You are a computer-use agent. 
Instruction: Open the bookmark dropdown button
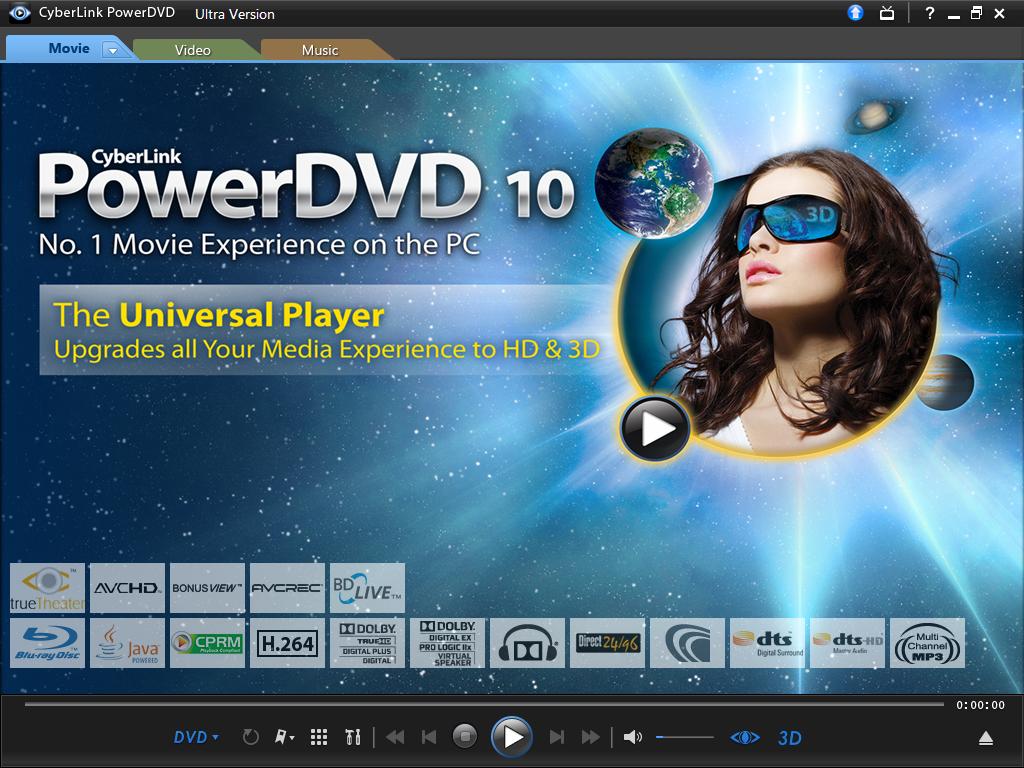click(285, 737)
